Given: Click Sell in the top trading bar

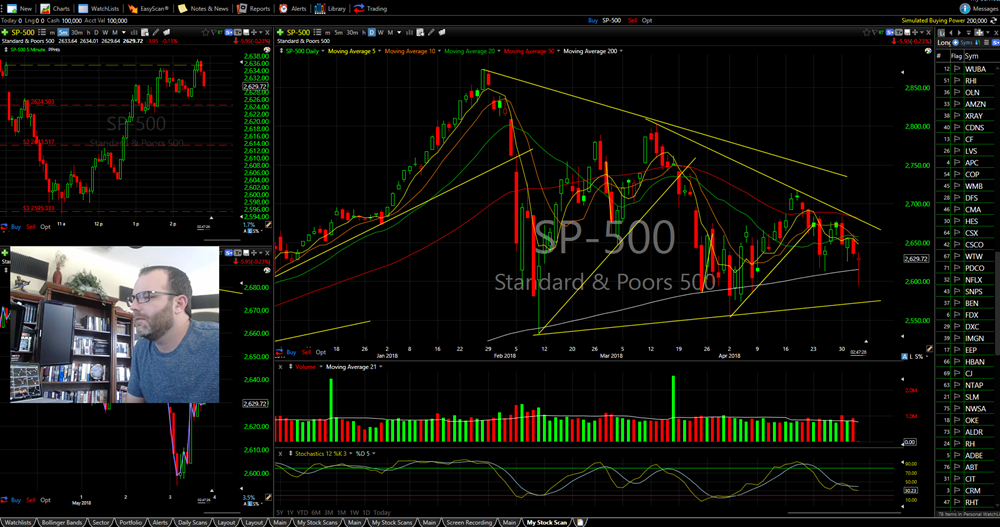Looking at the screenshot, I should click(x=632, y=20).
